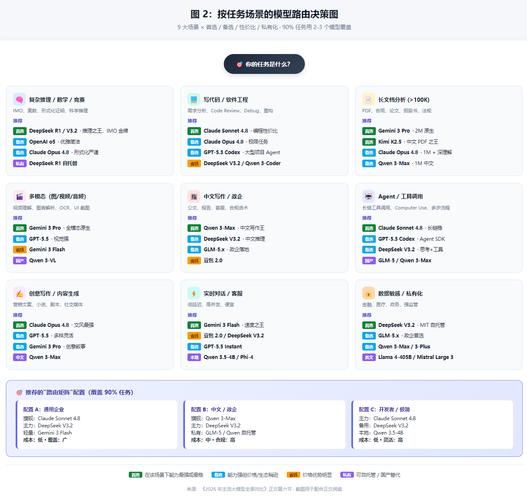Click the Agent / 工具调用 card title

coord(400,197)
